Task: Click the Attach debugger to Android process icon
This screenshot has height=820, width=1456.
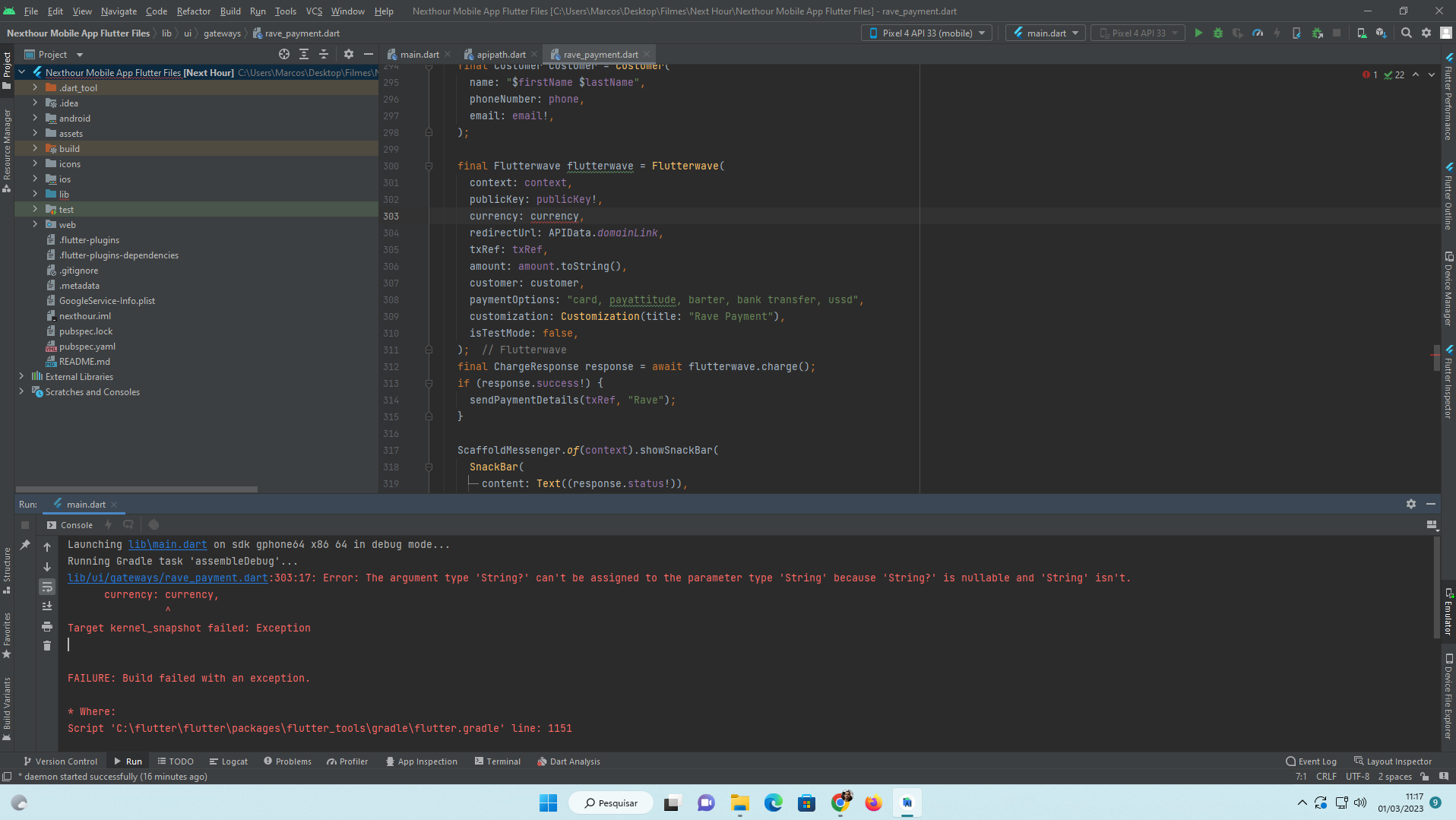Action: point(1317,33)
